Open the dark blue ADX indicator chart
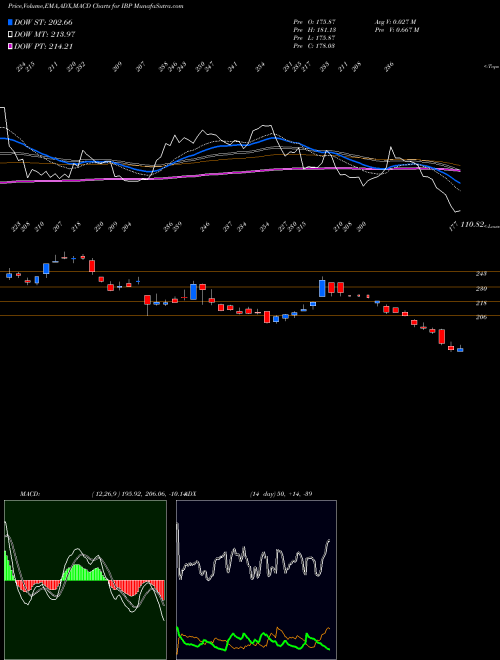The width and height of the screenshot is (500, 660). click(256, 580)
